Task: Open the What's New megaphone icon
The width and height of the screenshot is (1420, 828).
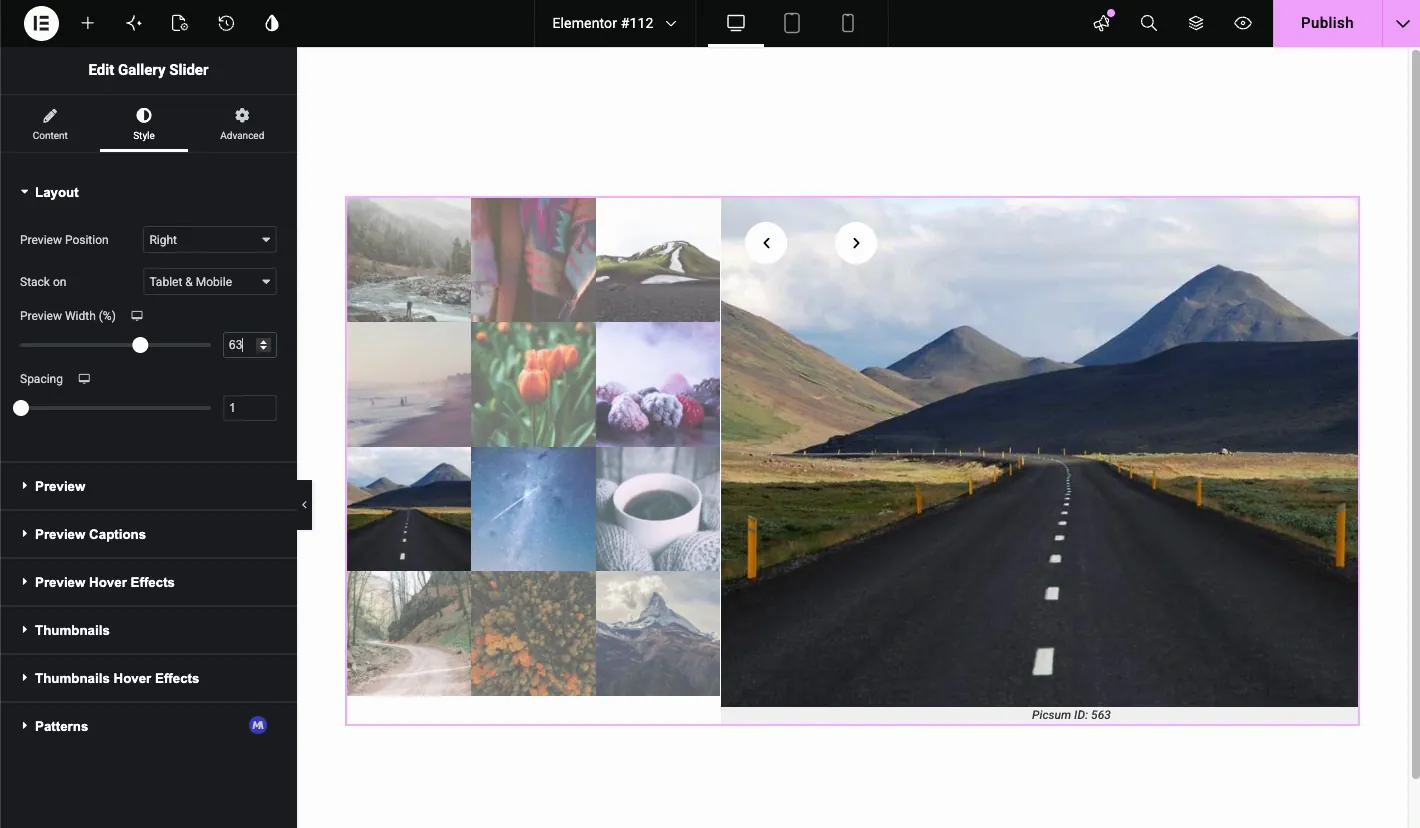Action: tap(1102, 23)
